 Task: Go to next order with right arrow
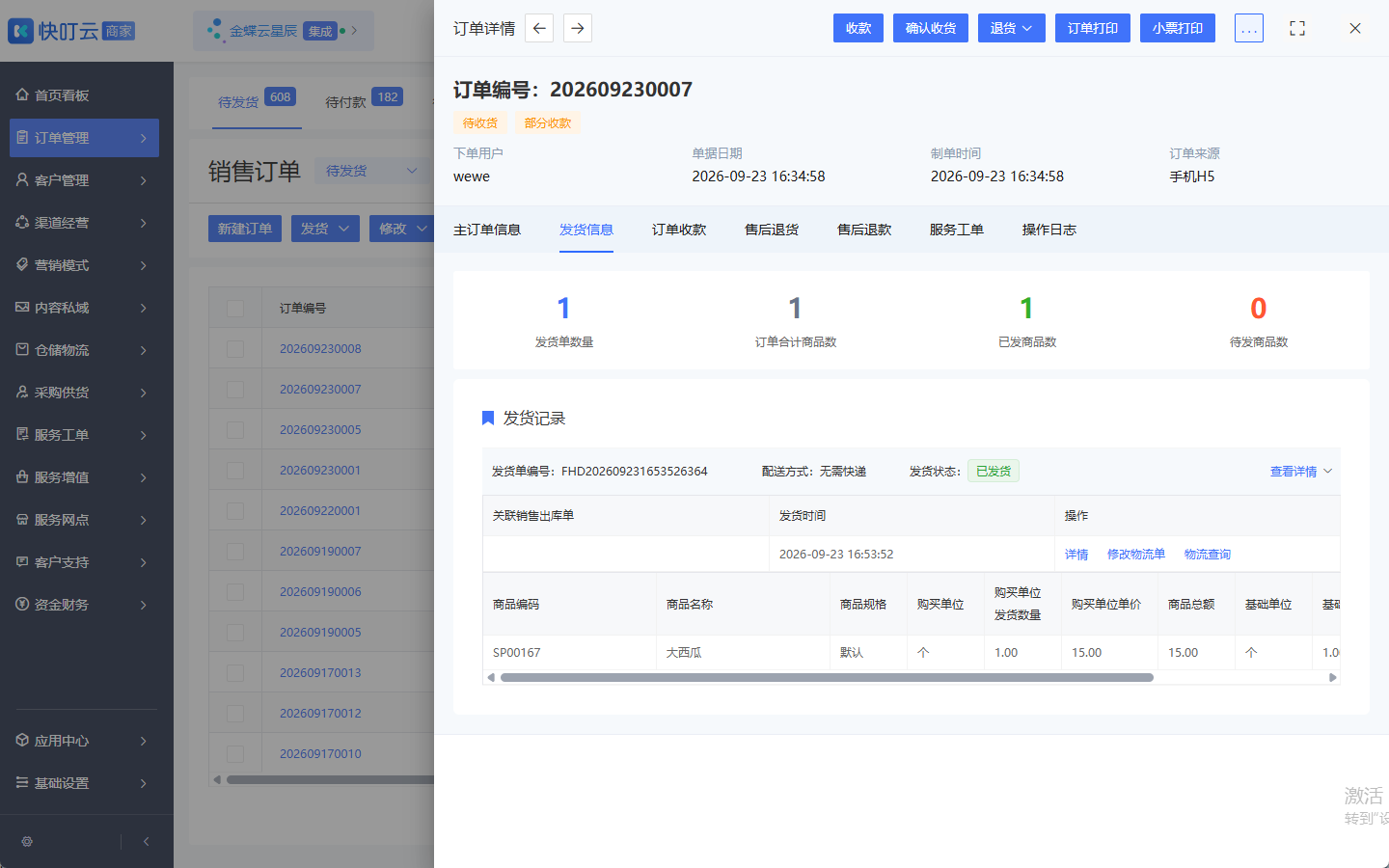[577, 28]
